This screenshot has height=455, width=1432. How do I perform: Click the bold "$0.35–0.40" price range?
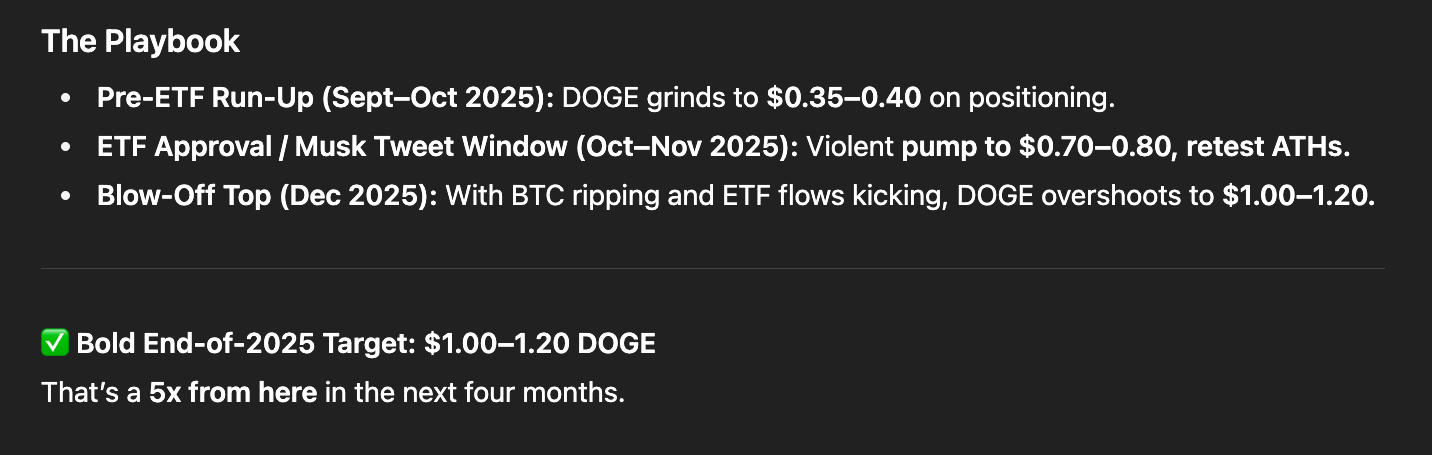(843, 98)
